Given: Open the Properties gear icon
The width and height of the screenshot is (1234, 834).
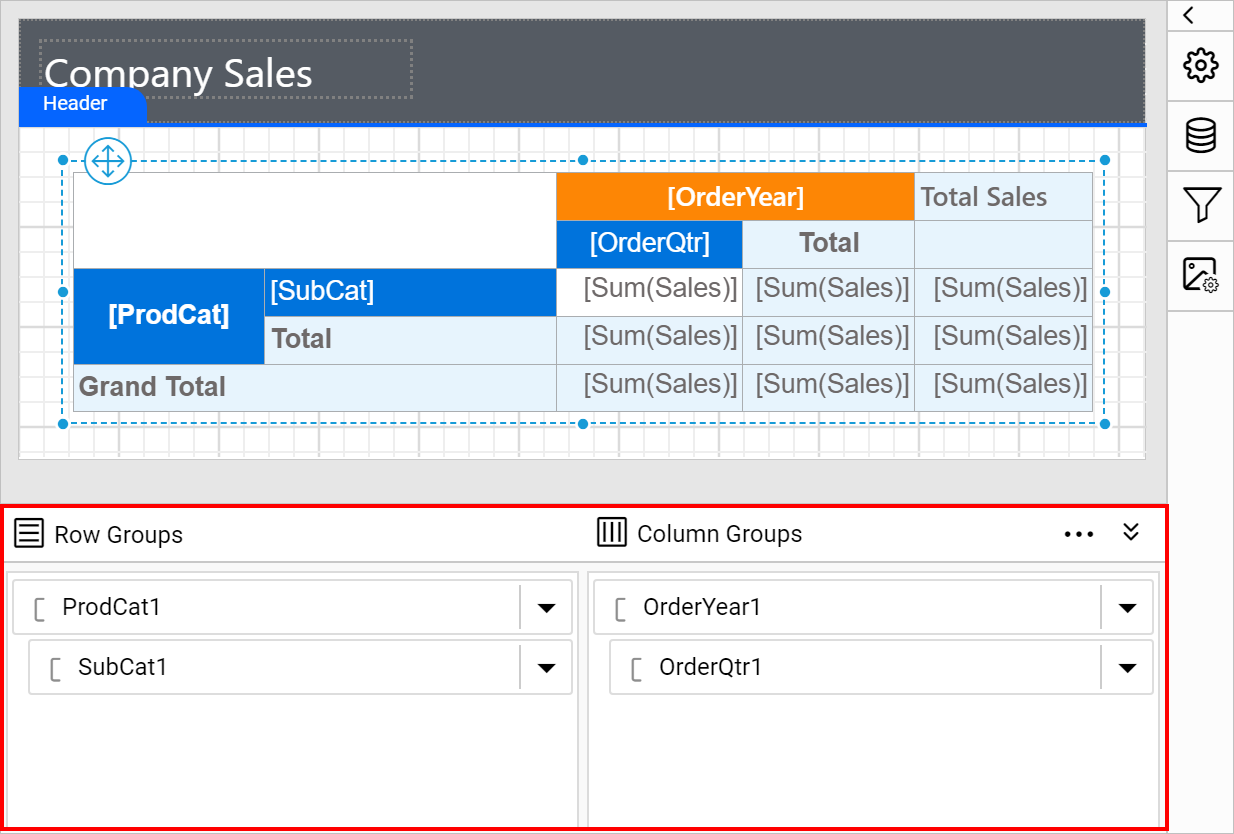Looking at the screenshot, I should tap(1200, 66).
